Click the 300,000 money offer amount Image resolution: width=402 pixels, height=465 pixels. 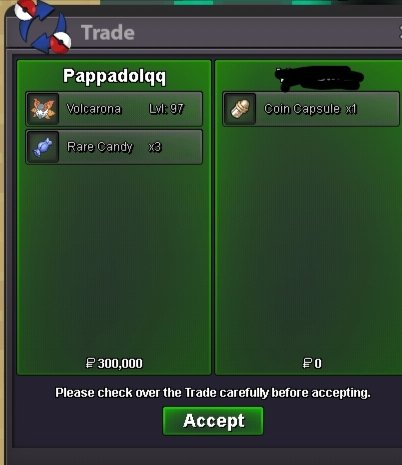114,363
